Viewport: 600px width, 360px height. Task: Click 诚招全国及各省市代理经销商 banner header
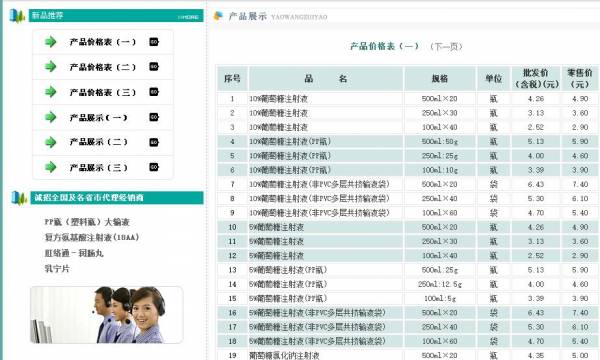[117, 198]
